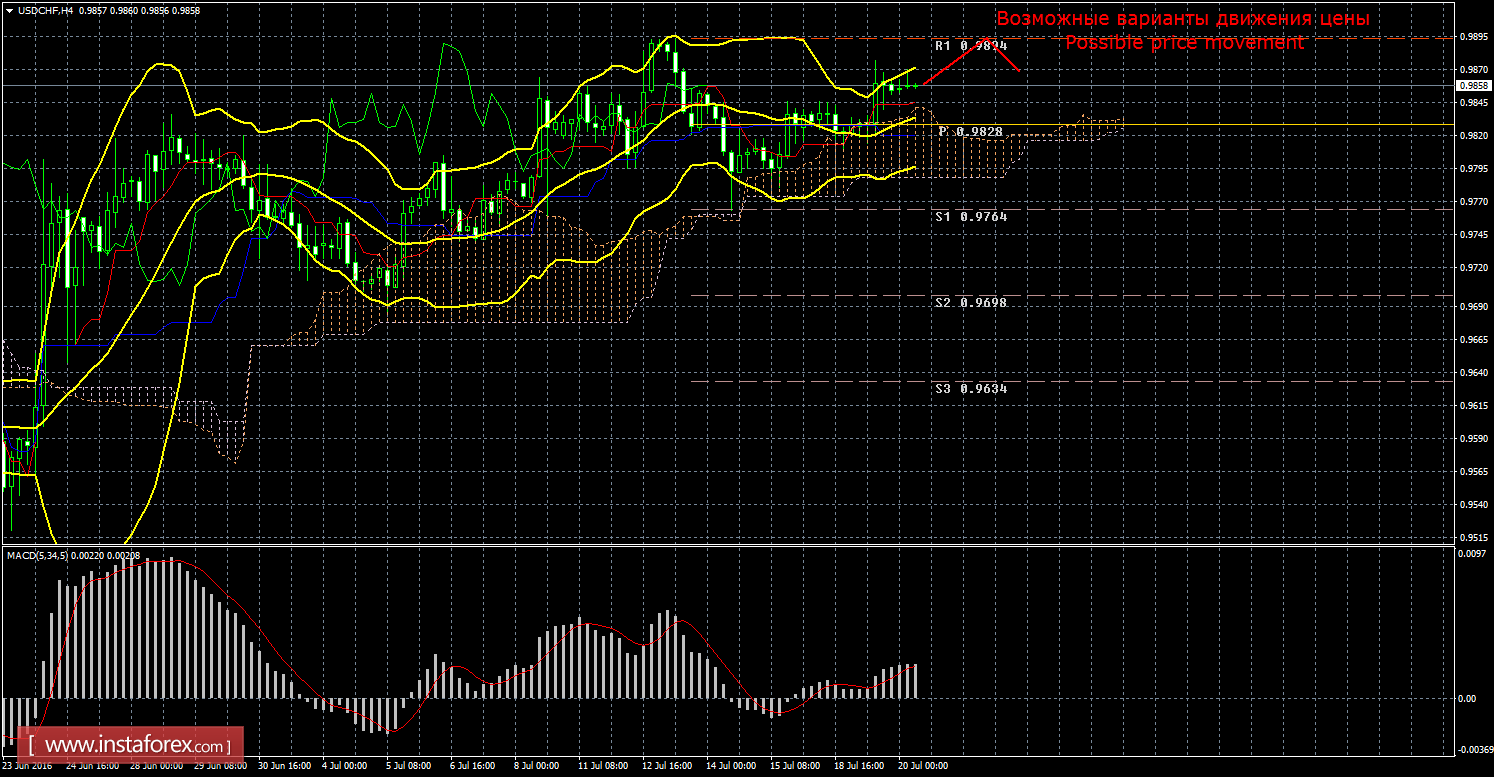Click the '23 Jun 2016' date on time axis
This screenshot has height=777, width=1494.
(28, 766)
